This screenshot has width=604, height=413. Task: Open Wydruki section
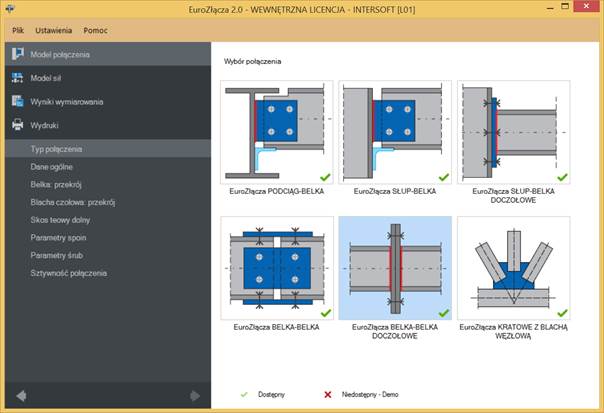pos(108,125)
